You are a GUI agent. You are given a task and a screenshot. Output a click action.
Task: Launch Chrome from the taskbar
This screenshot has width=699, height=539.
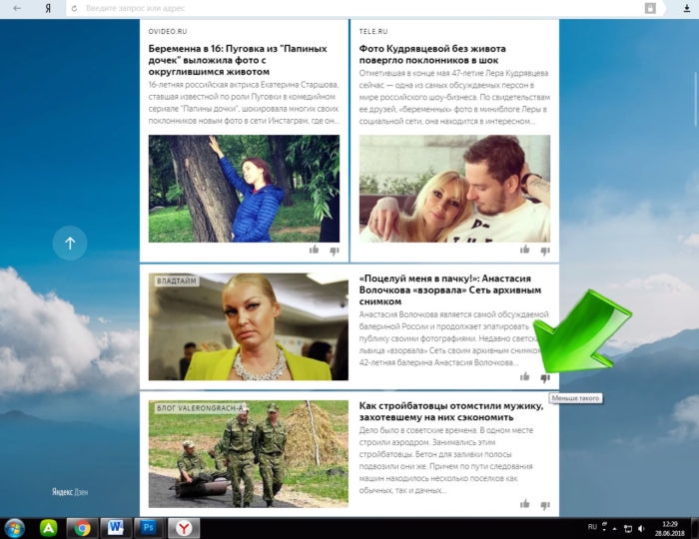[x=82, y=528]
